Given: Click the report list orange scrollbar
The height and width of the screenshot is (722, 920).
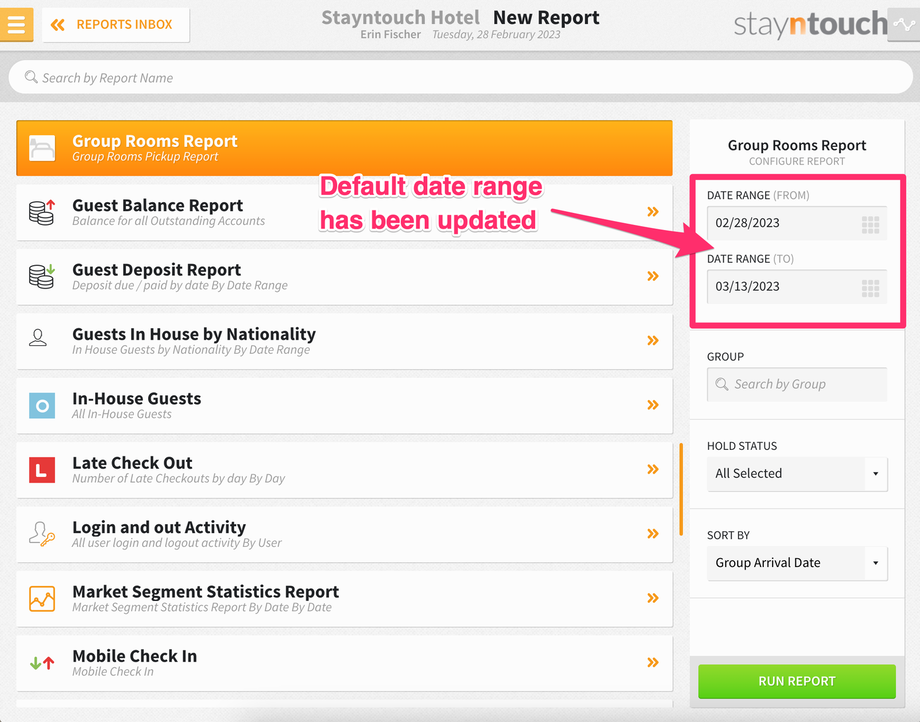Looking at the screenshot, I should tap(681, 489).
